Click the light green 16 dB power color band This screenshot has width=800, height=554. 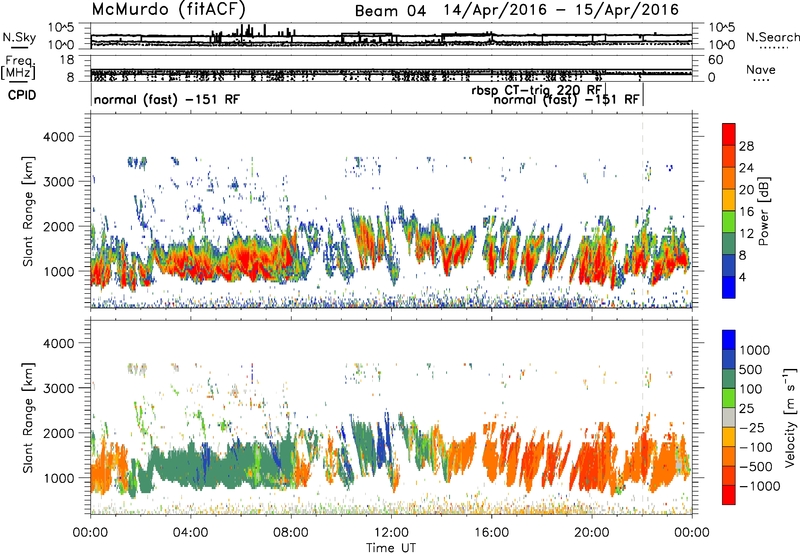[x=729, y=222]
